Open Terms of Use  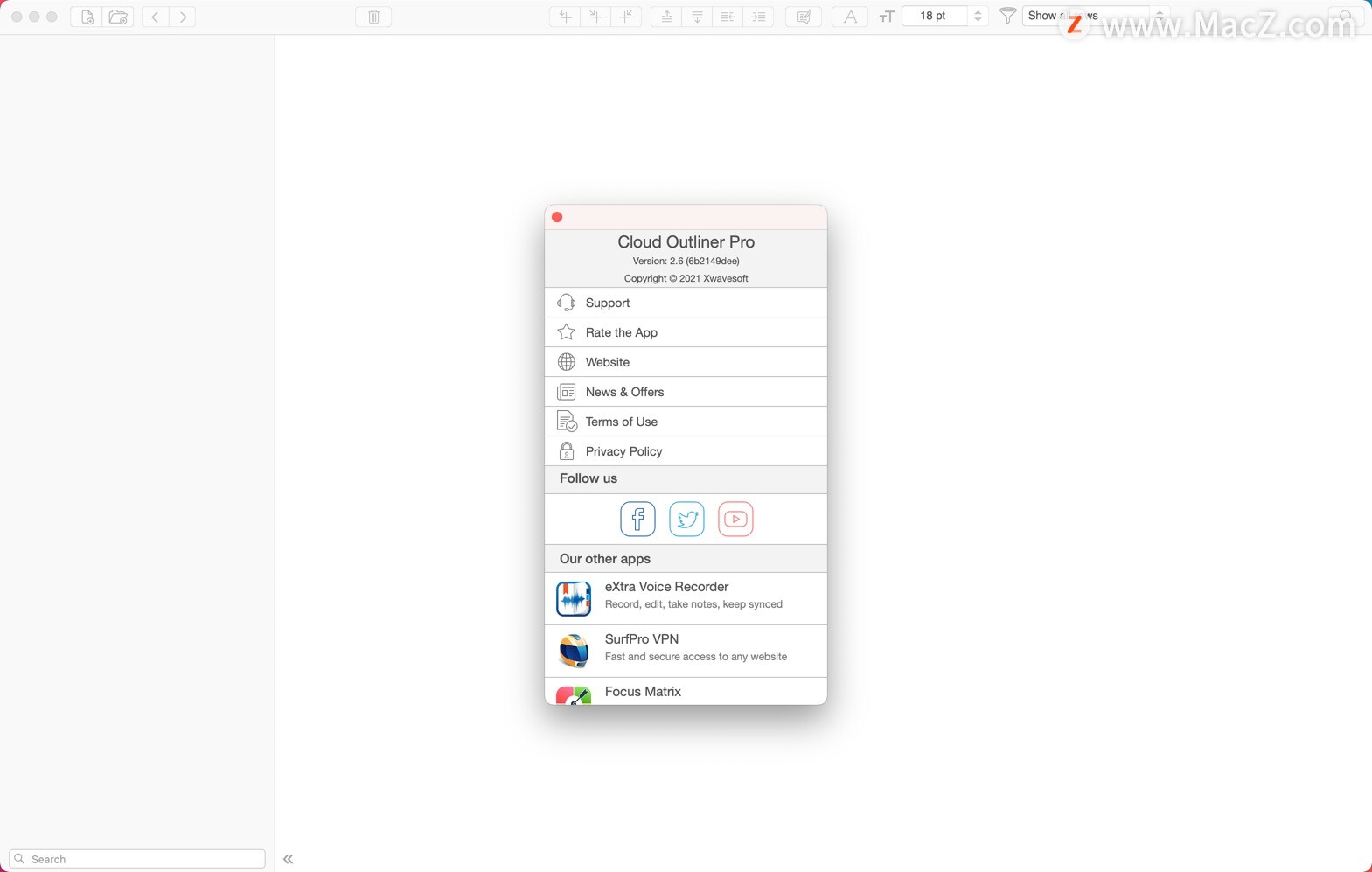[x=686, y=422]
